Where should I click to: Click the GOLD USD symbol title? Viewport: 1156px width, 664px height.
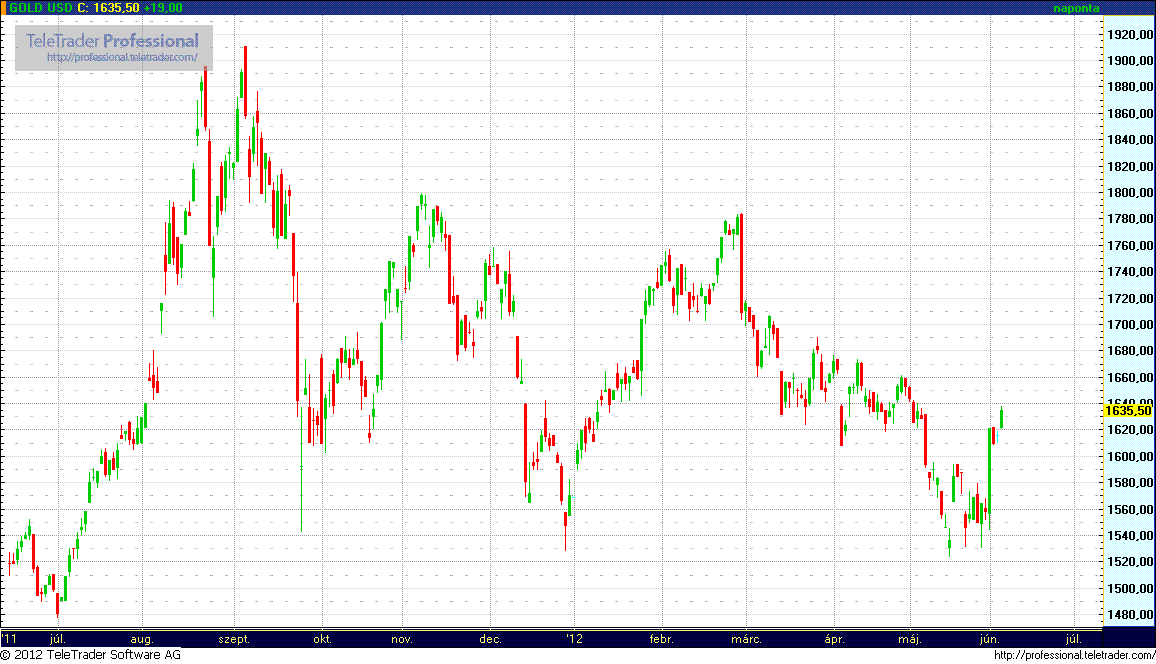click(42, 8)
